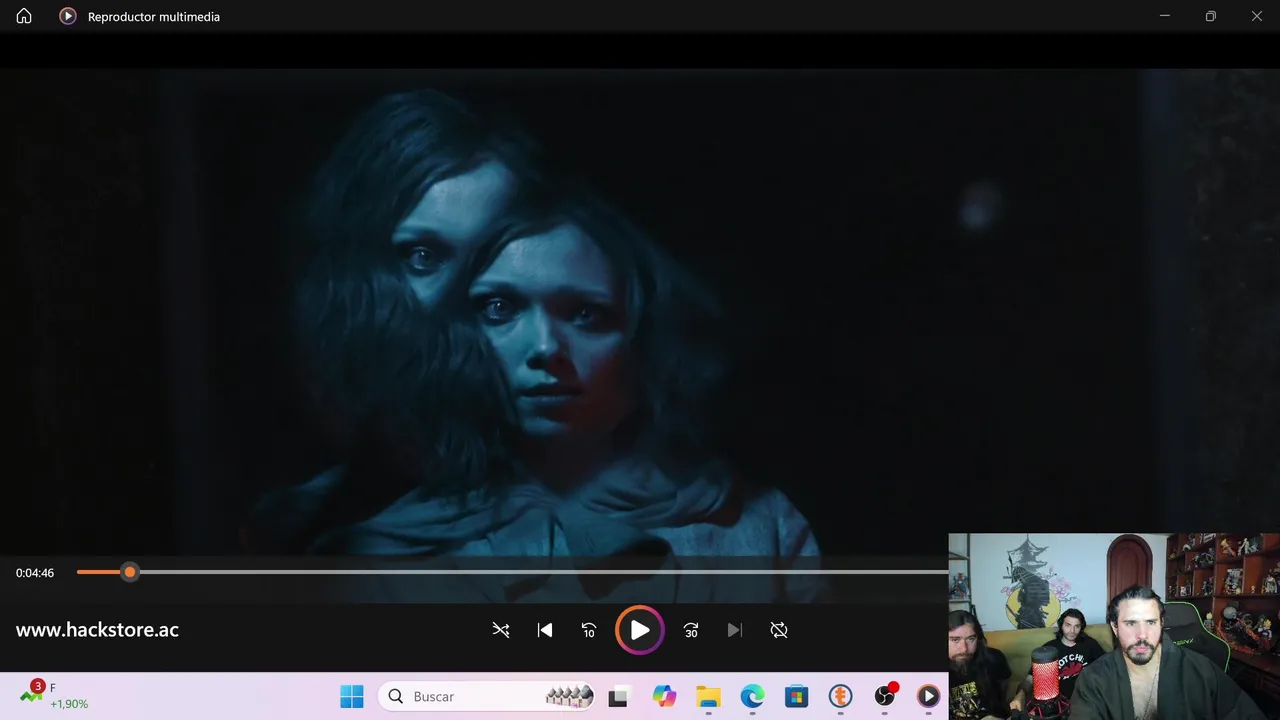The height and width of the screenshot is (720, 1280).
Task: Click the orange seek bar handle
Action: click(130, 572)
